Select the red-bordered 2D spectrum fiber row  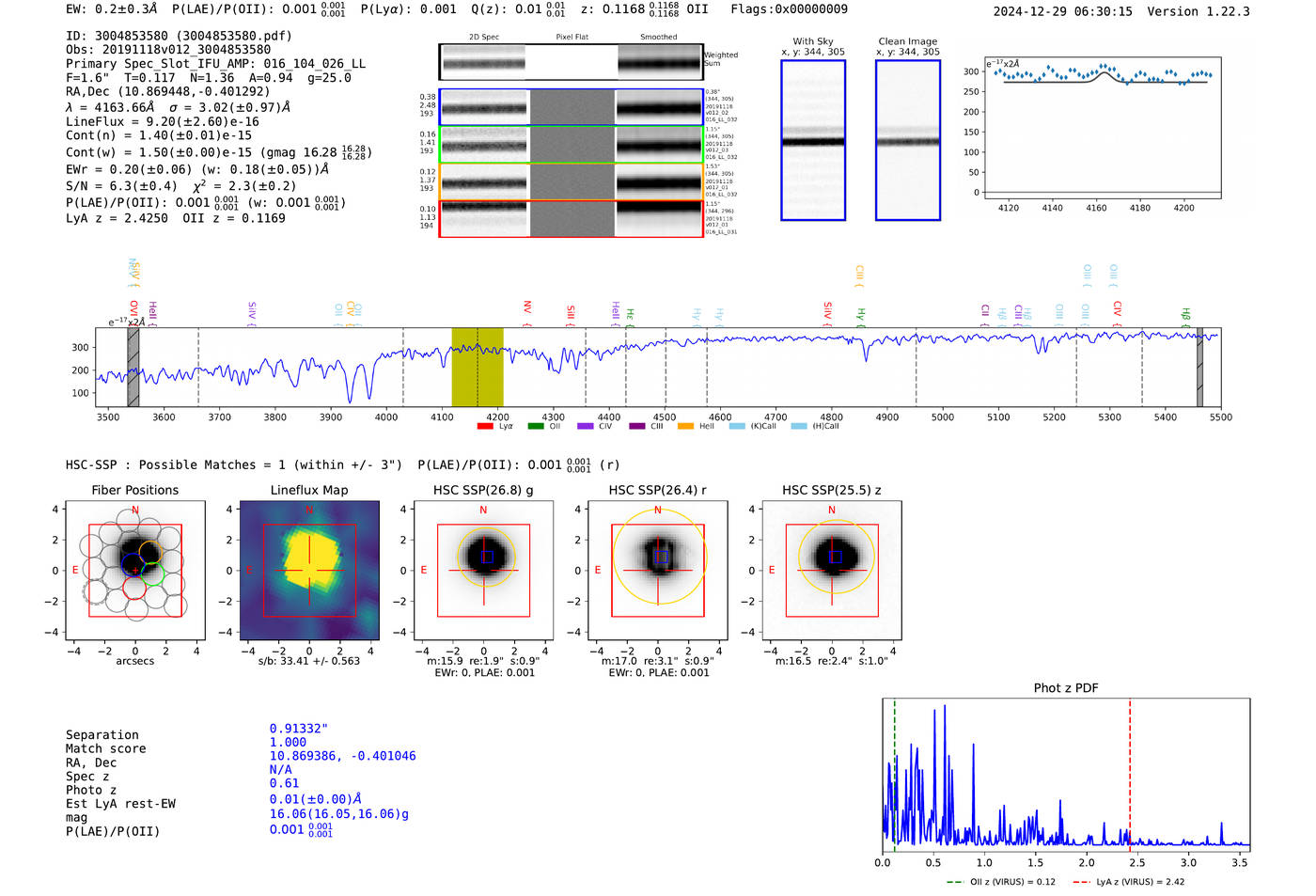click(x=571, y=219)
